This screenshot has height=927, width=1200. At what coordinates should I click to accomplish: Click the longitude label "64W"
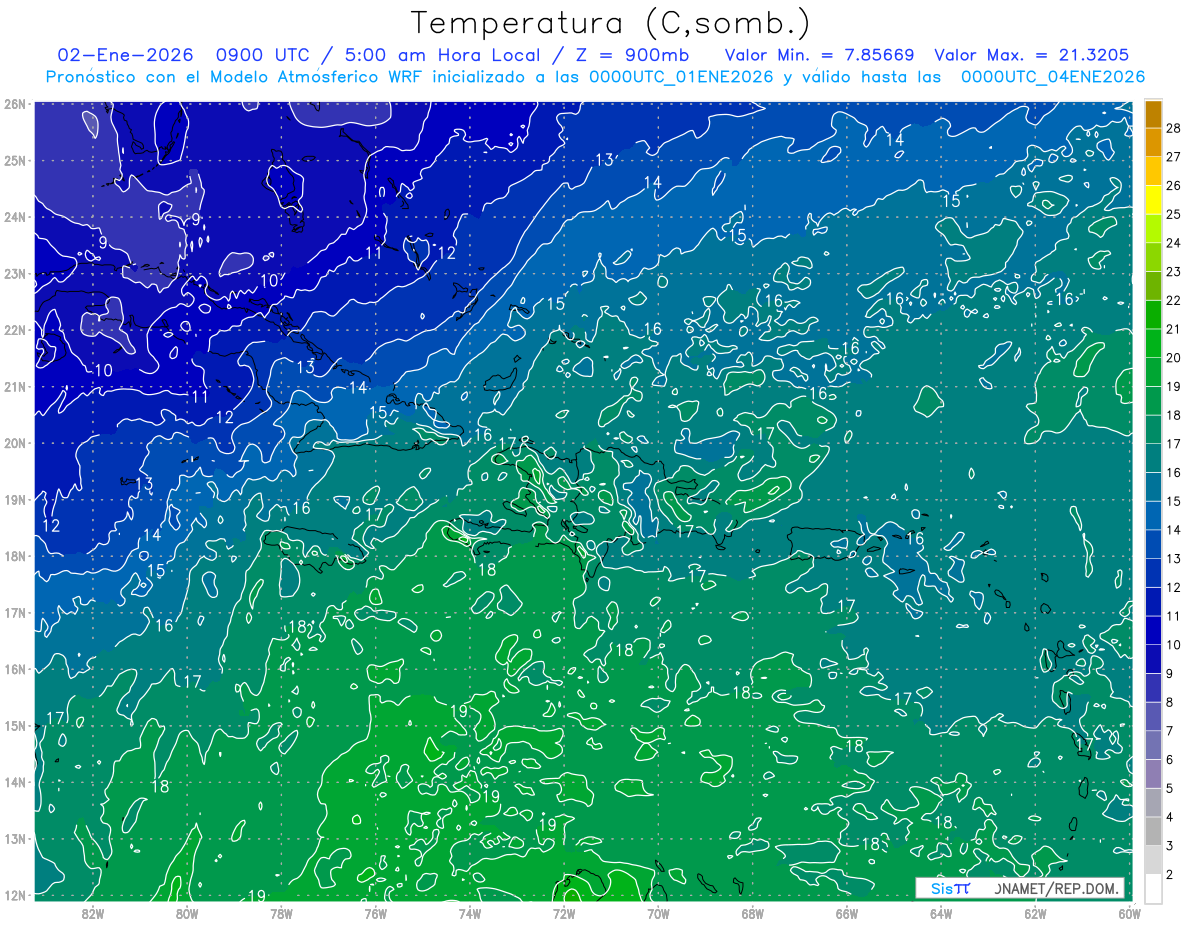click(941, 912)
